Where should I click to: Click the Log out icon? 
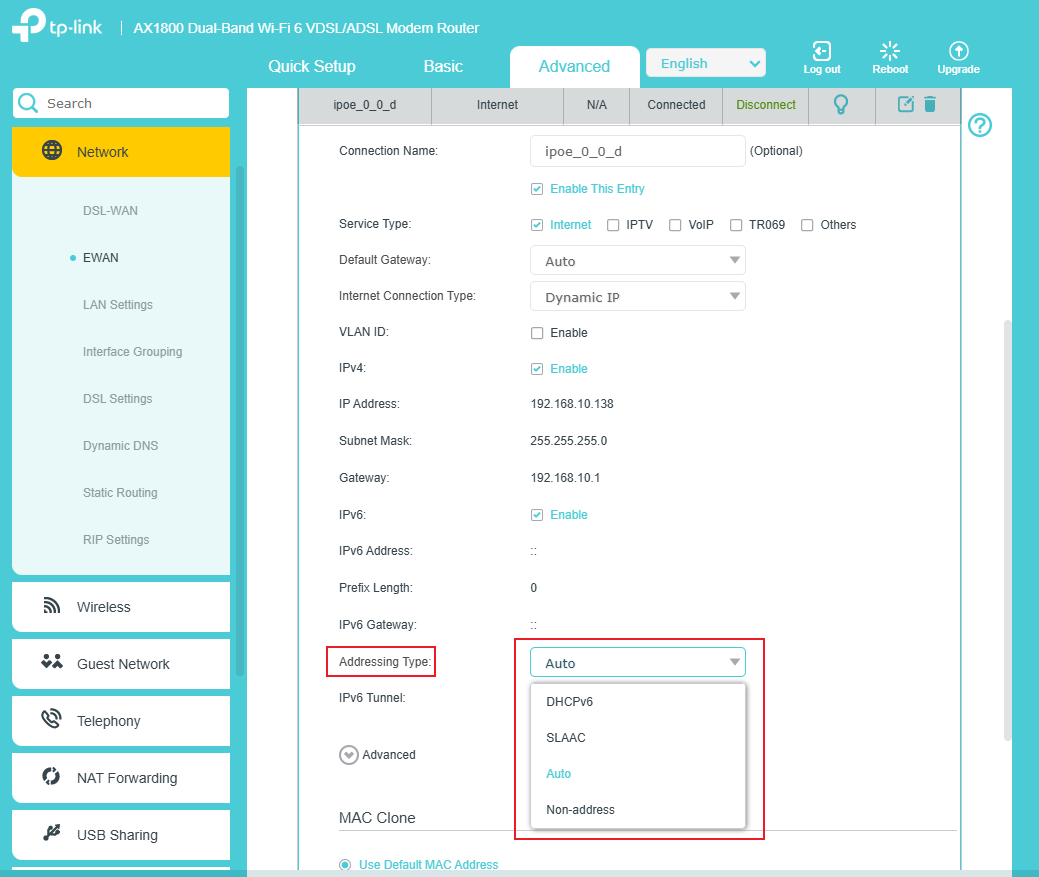click(821, 52)
